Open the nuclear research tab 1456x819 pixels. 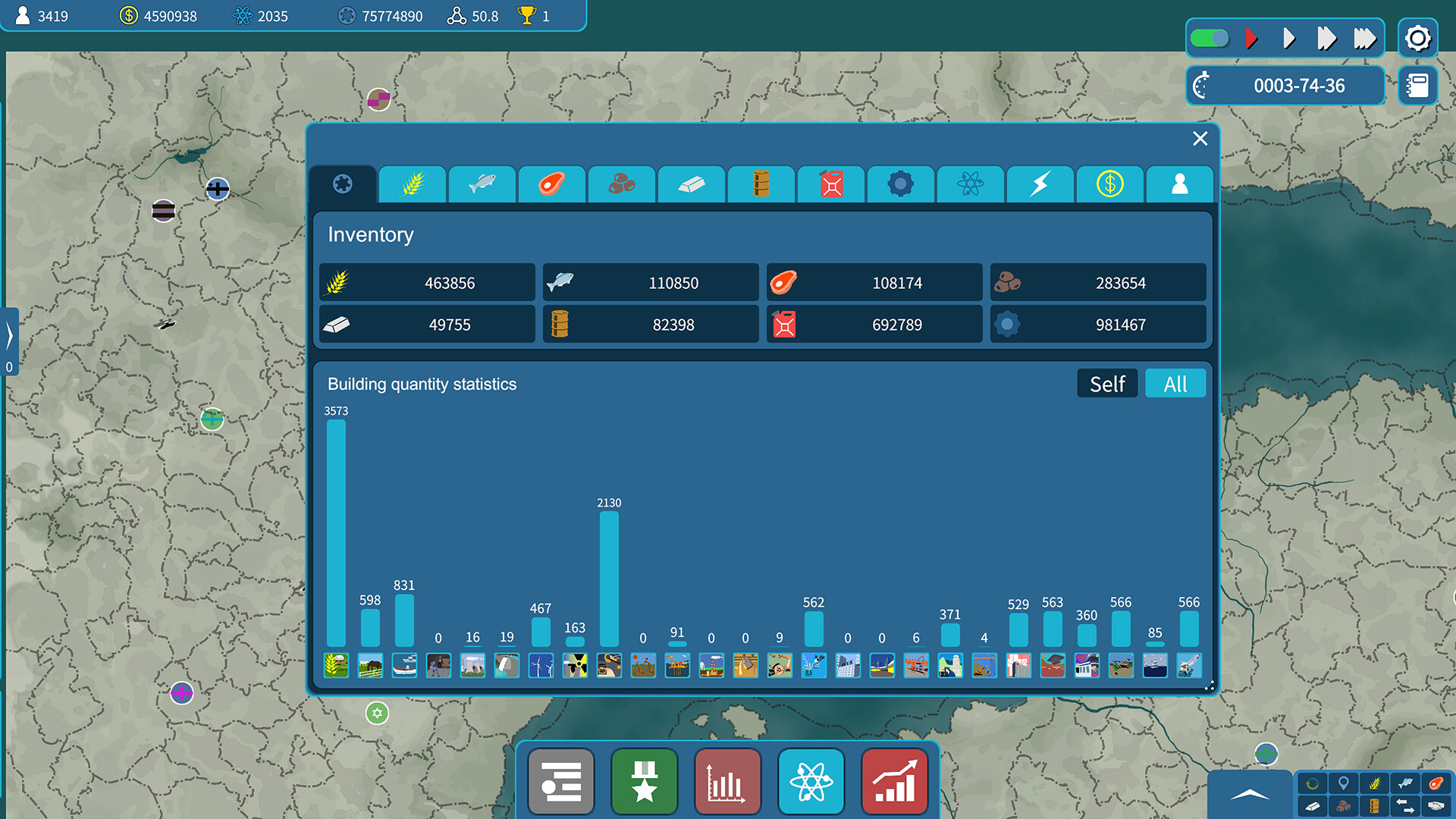(x=970, y=184)
